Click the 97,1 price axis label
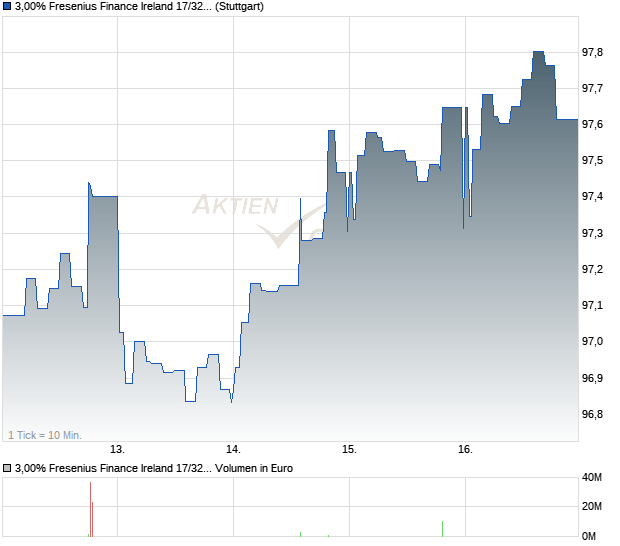 pyautogui.click(x=592, y=305)
